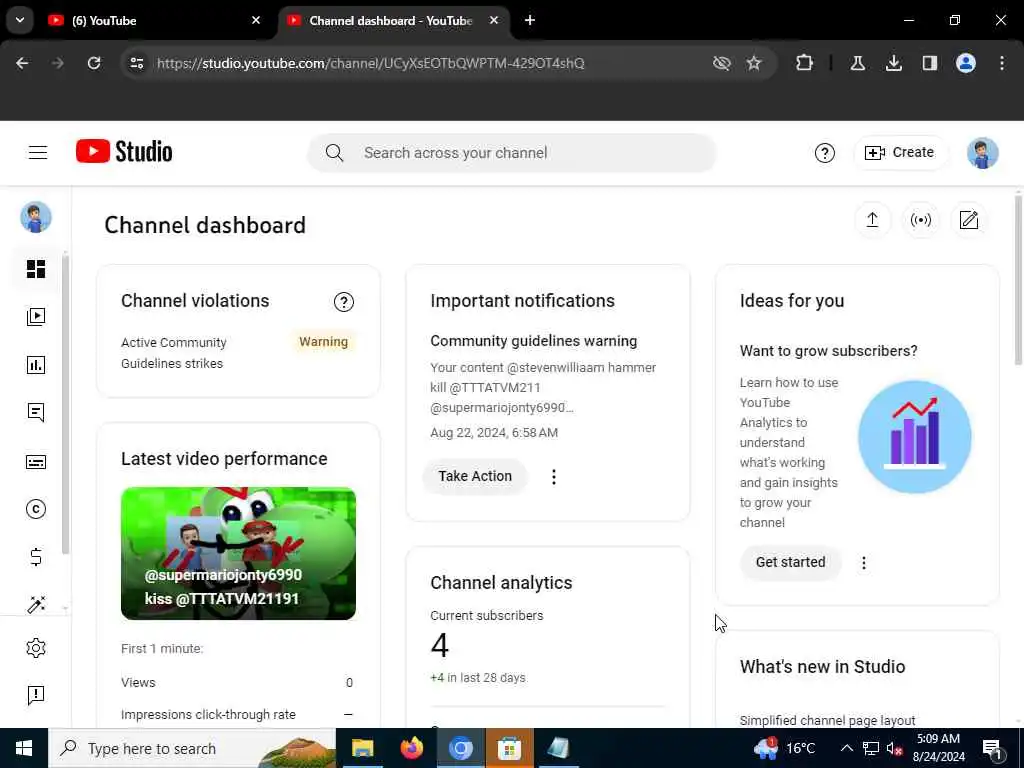Open the latest video thumbnail

pyautogui.click(x=238, y=553)
